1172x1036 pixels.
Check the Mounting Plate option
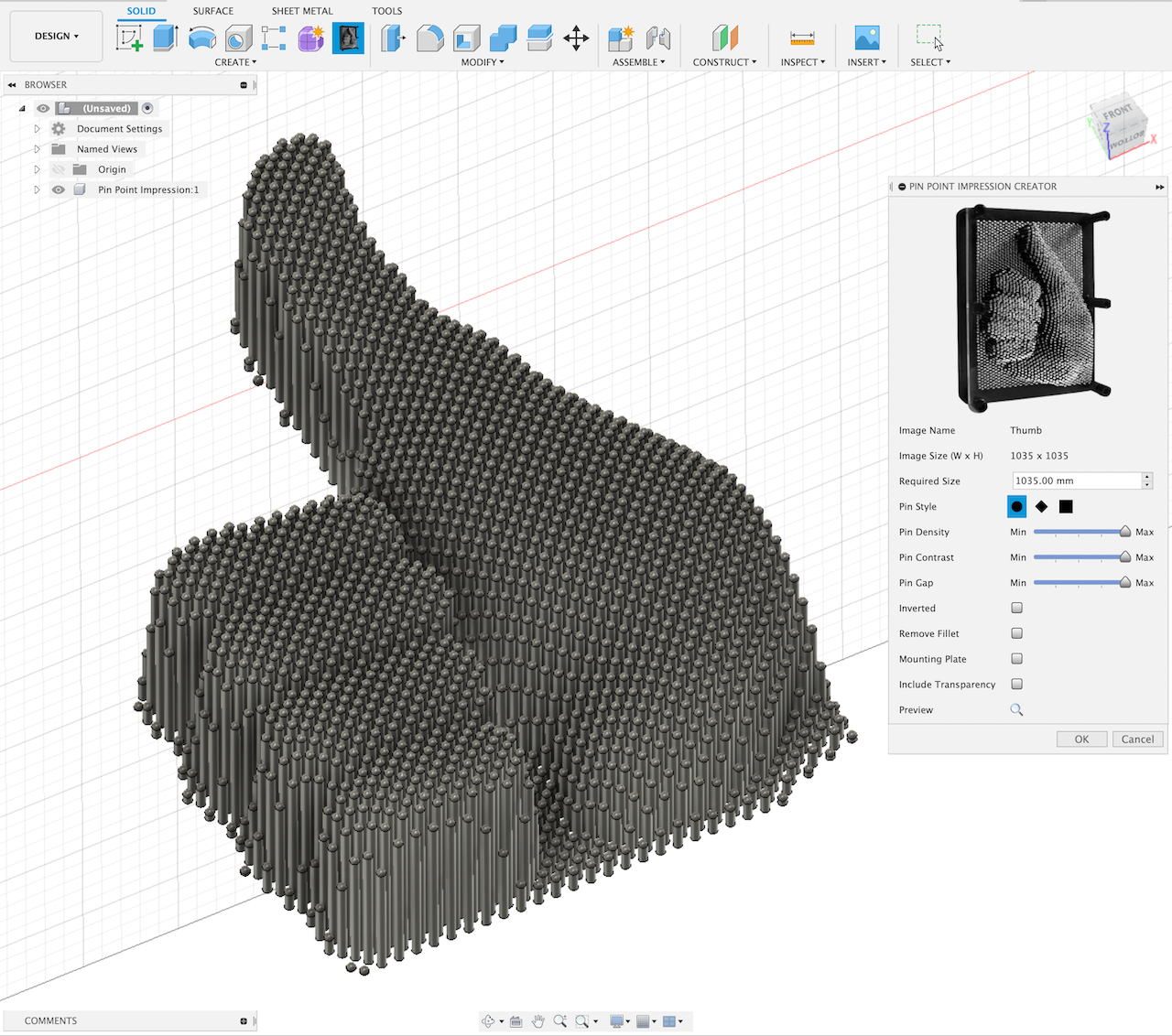point(1016,659)
